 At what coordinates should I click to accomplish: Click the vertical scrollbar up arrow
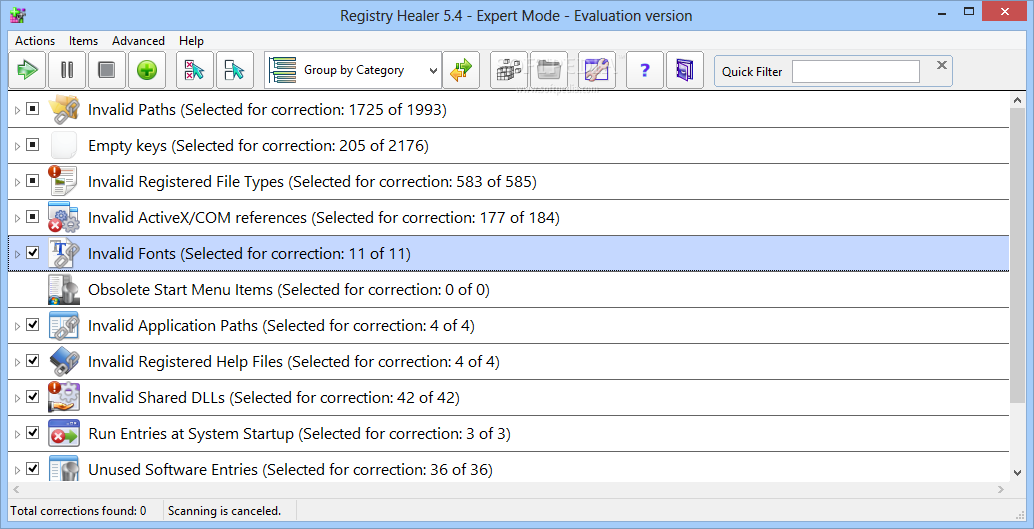coord(1016,100)
